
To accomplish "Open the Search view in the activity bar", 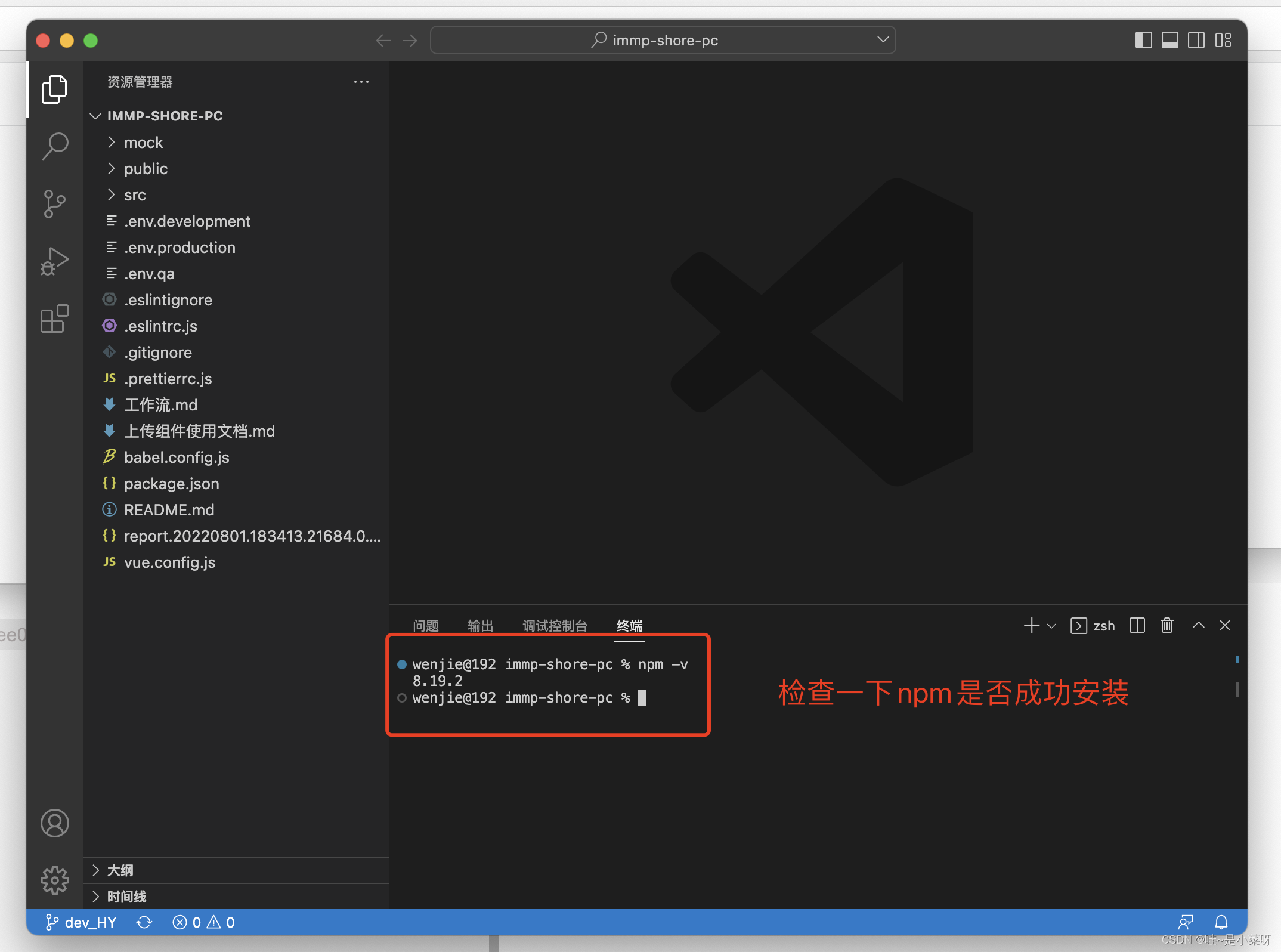I will point(54,145).
